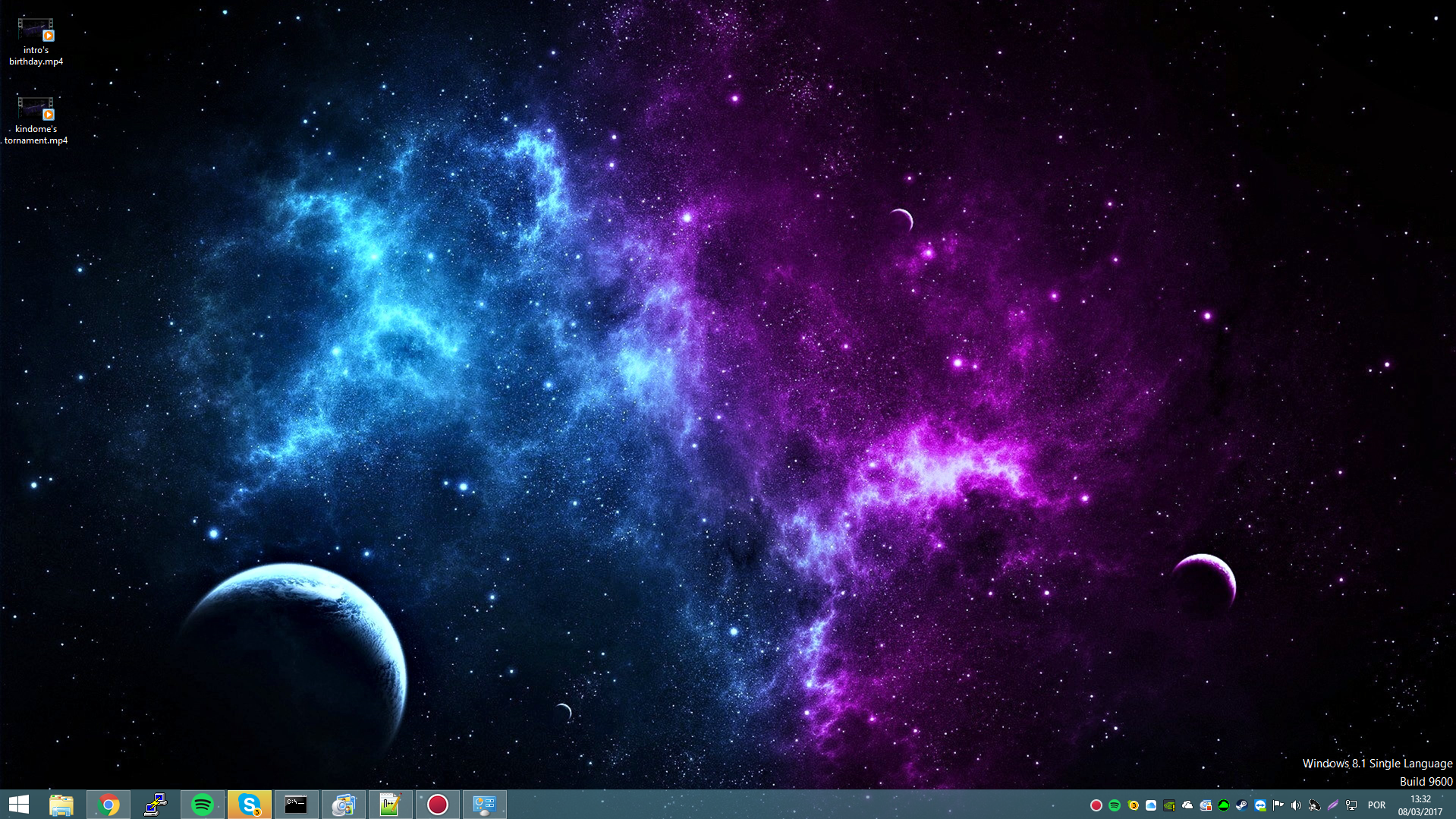Open Steam from the system tray
1456x819 pixels.
coord(1242,805)
